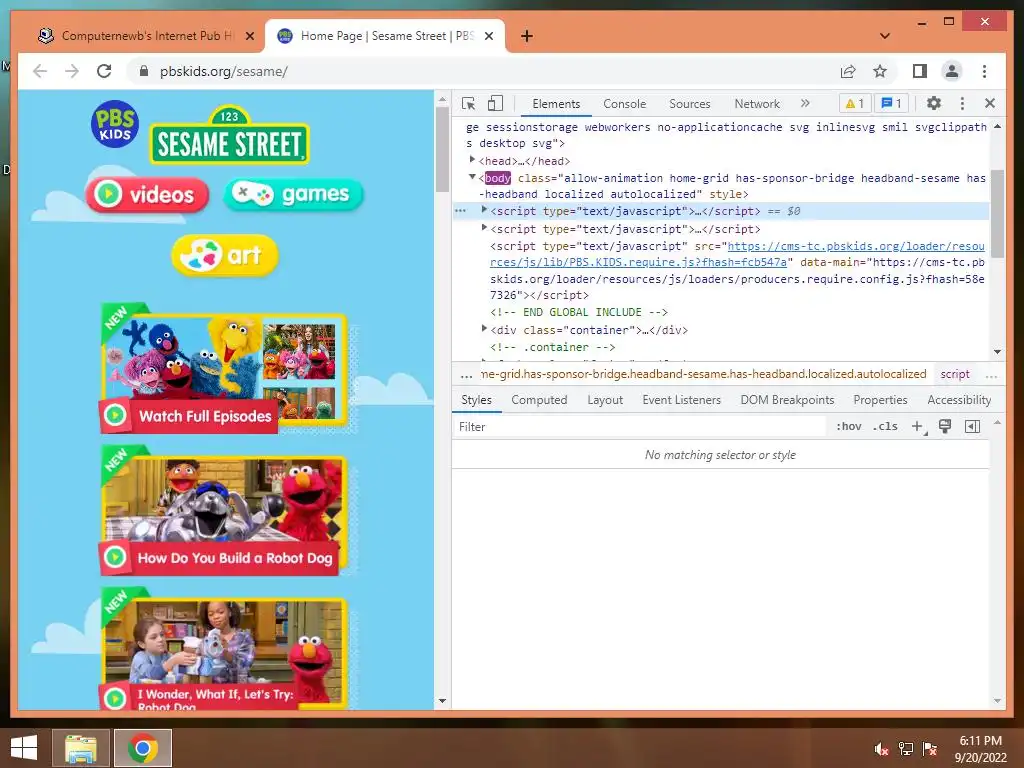The image size is (1024, 768).
Task: View site information lock icon
Action: pyautogui.click(x=144, y=71)
